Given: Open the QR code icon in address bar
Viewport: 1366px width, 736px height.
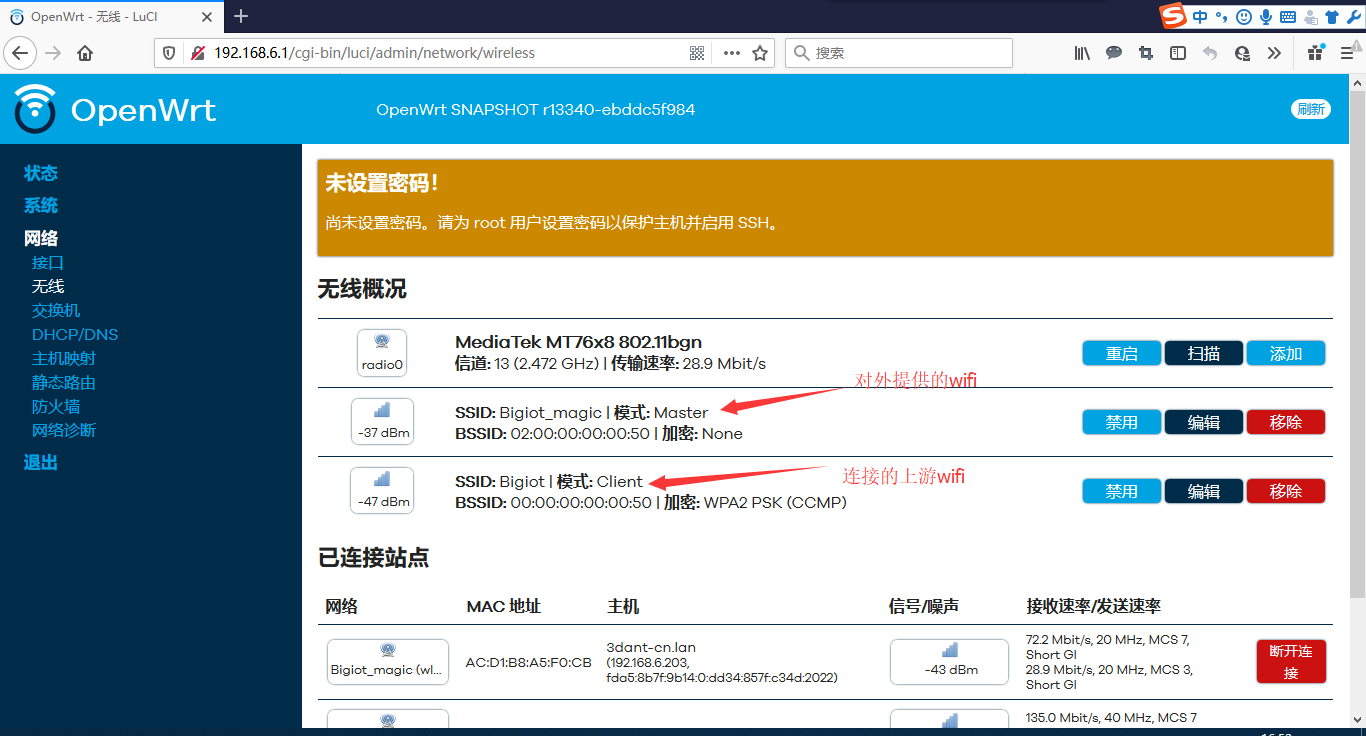Looking at the screenshot, I should point(697,53).
